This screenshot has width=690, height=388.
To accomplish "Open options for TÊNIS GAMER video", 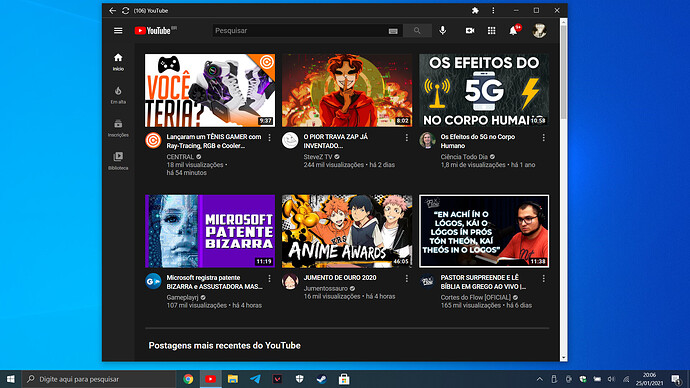I will click(x=270, y=138).
